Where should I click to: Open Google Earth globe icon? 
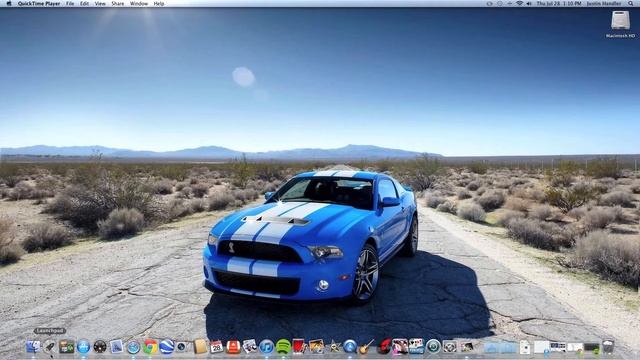click(167, 347)
